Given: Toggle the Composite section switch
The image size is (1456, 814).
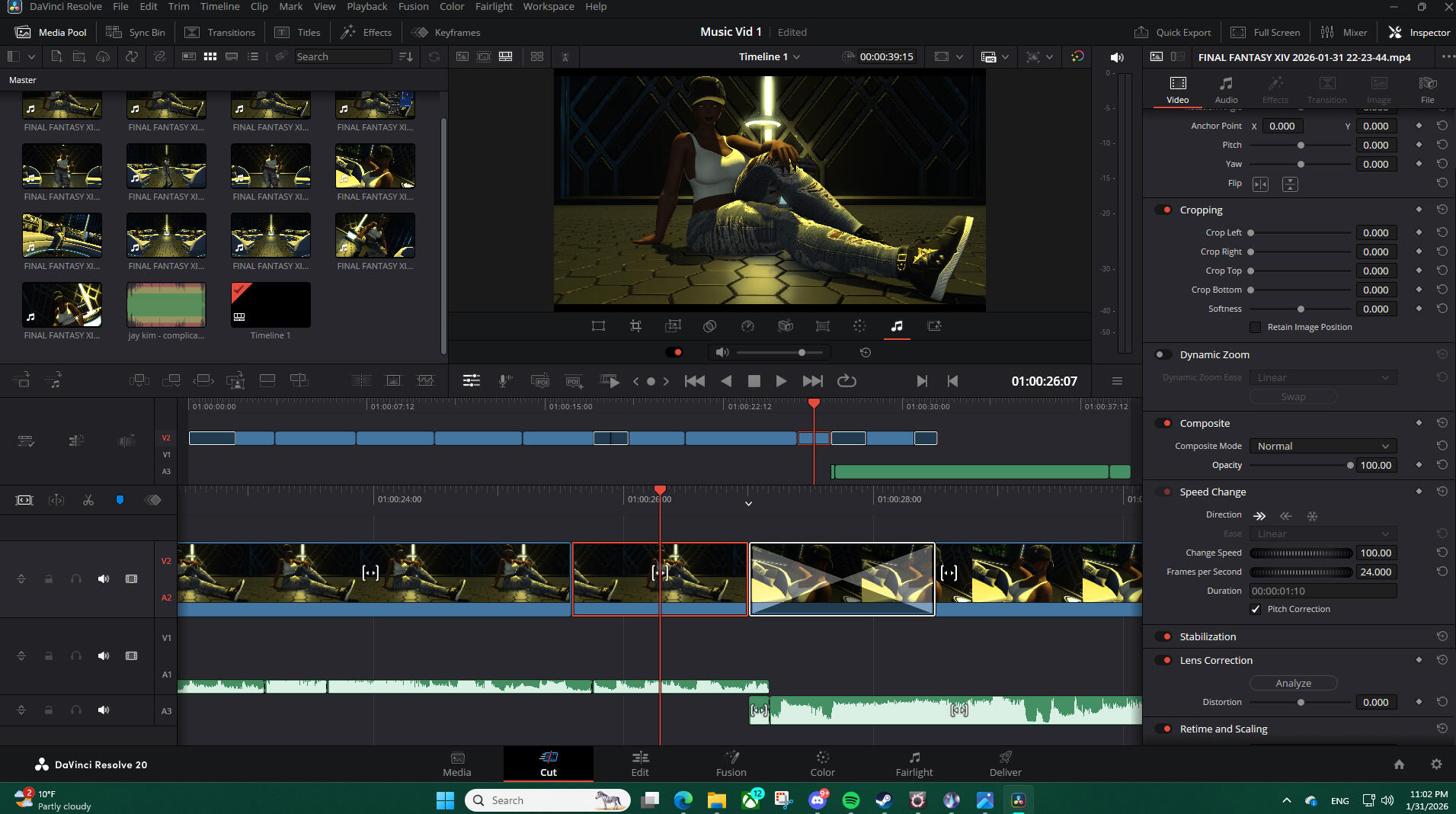Looking at the screenshot, I should point(1163,423).
